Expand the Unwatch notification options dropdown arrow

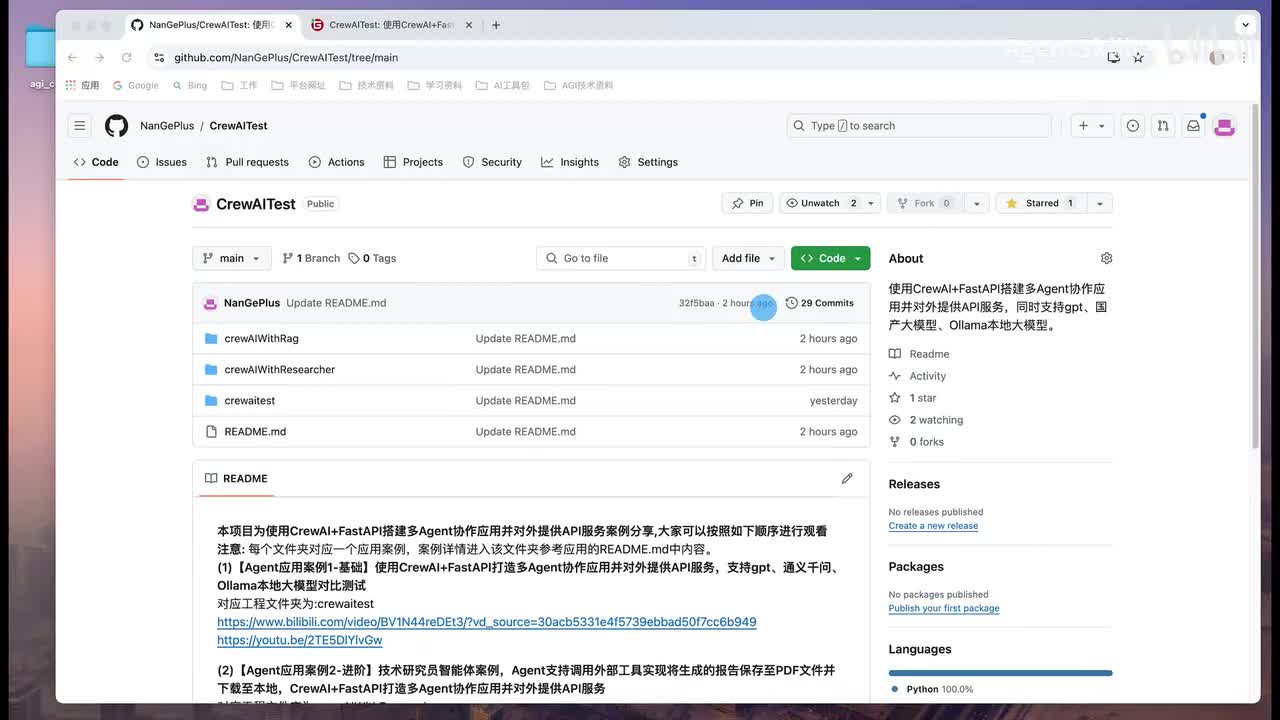coord(871,203)
